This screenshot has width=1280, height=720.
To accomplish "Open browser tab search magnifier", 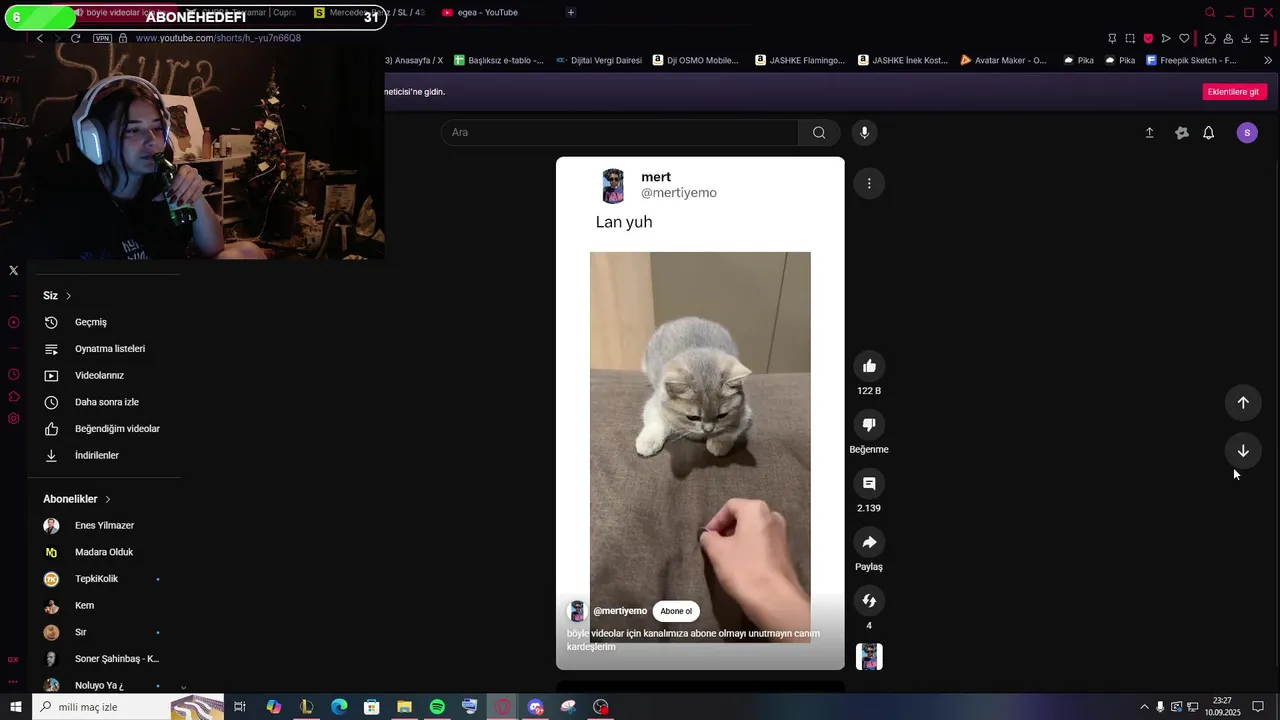I will (x=1210, y=13).
